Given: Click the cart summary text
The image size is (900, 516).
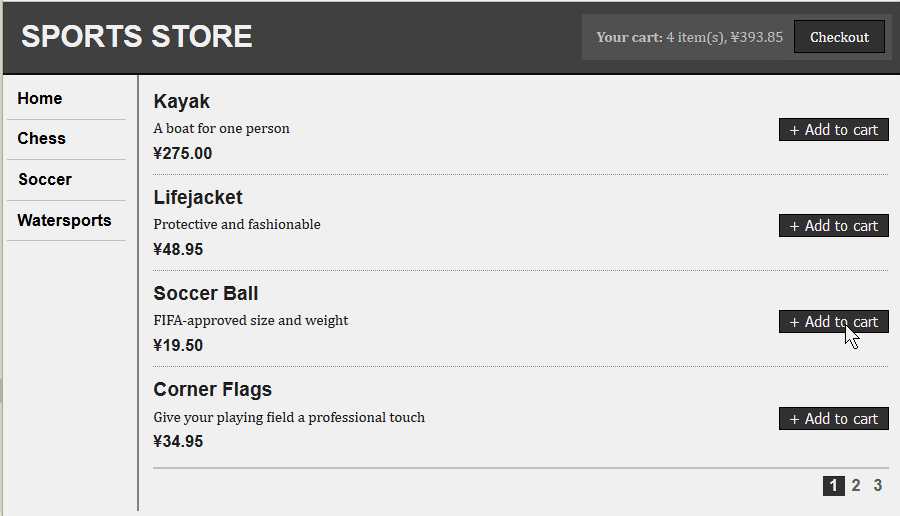Looking at the screenshot, I should point(689,37).
